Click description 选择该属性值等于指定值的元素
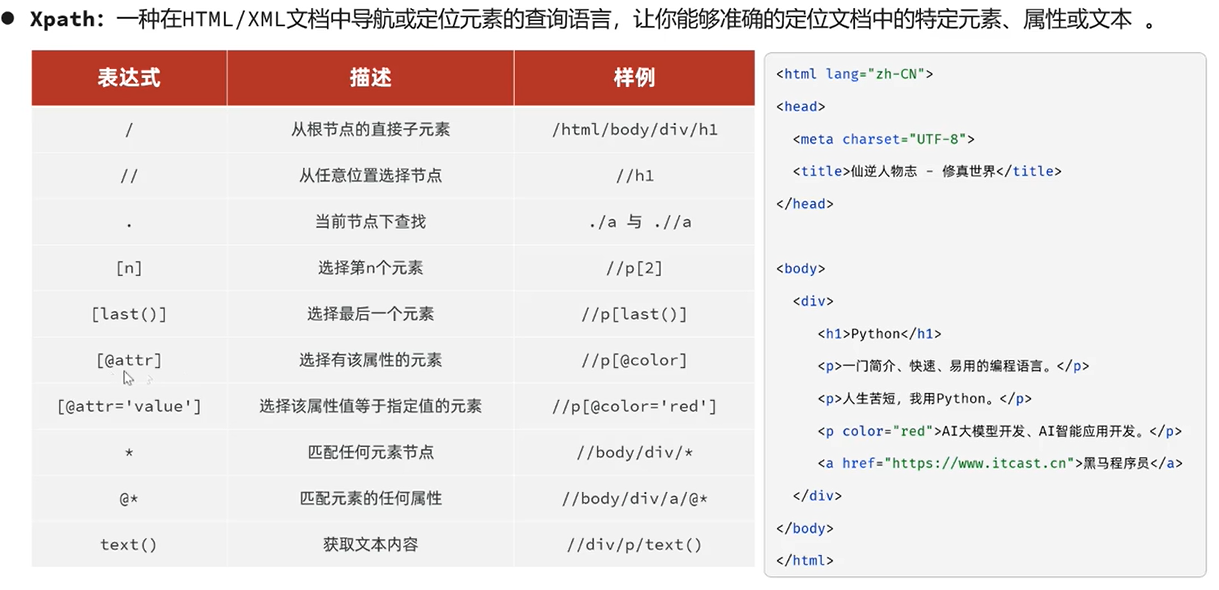 pos(370,406)
